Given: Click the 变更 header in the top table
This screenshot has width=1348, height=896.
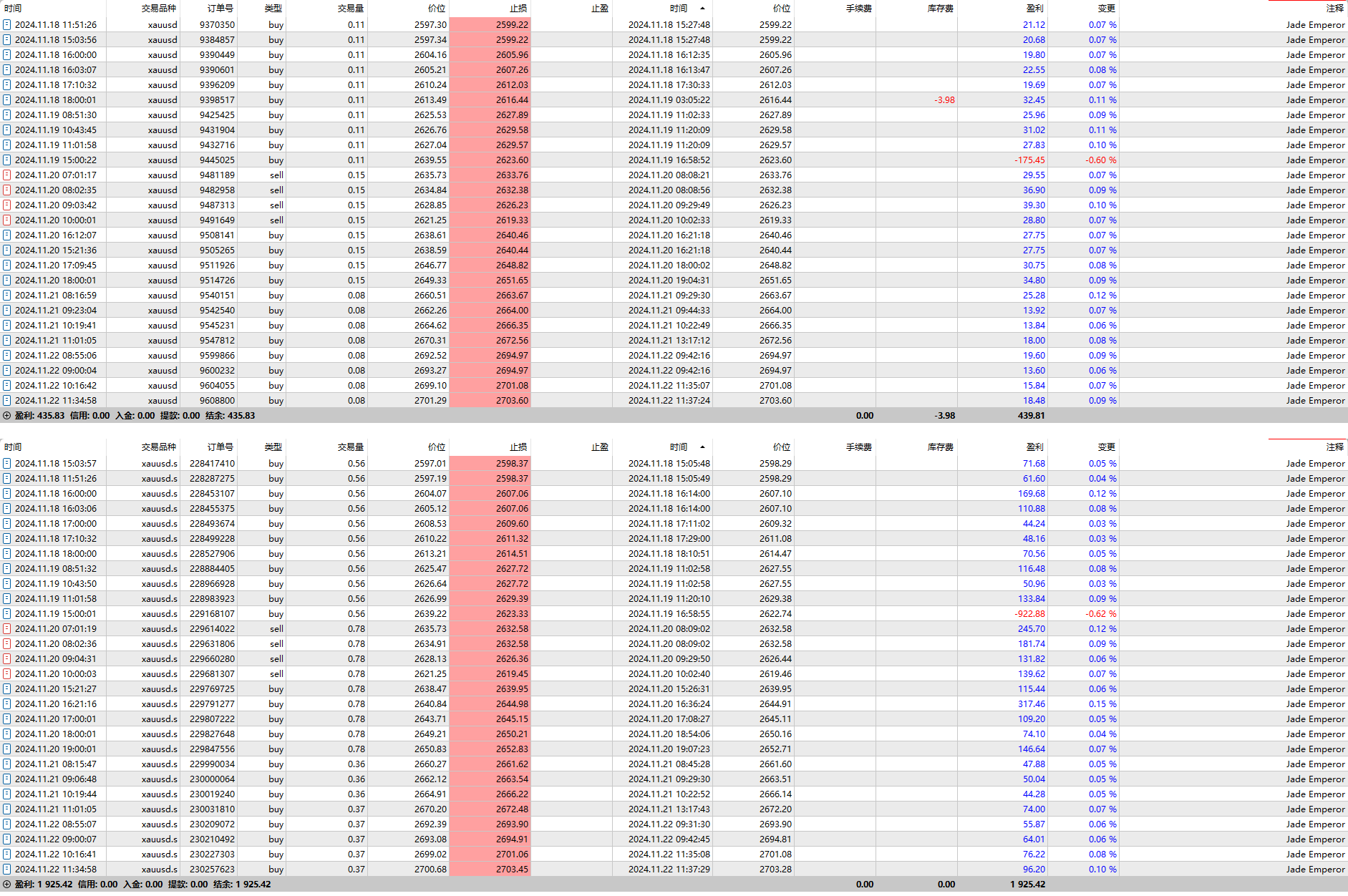Looking at the screenshot, I should 1107,9.
